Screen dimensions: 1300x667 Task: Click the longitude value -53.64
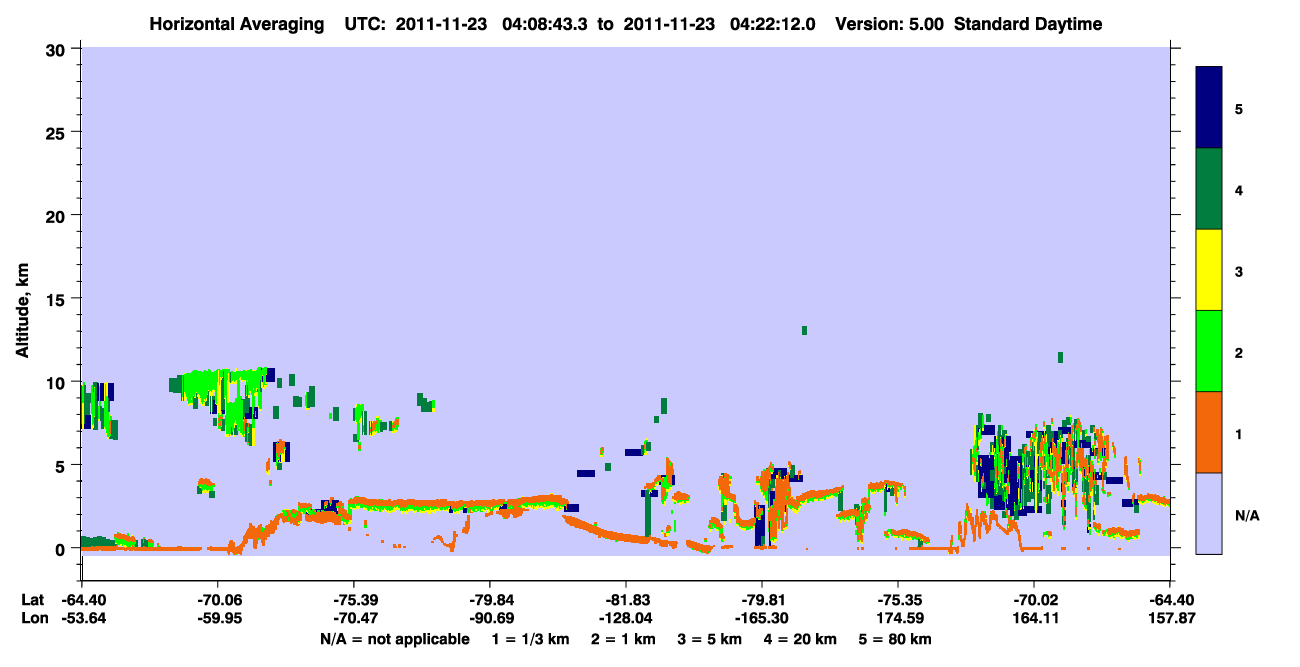tap(82, 618)
